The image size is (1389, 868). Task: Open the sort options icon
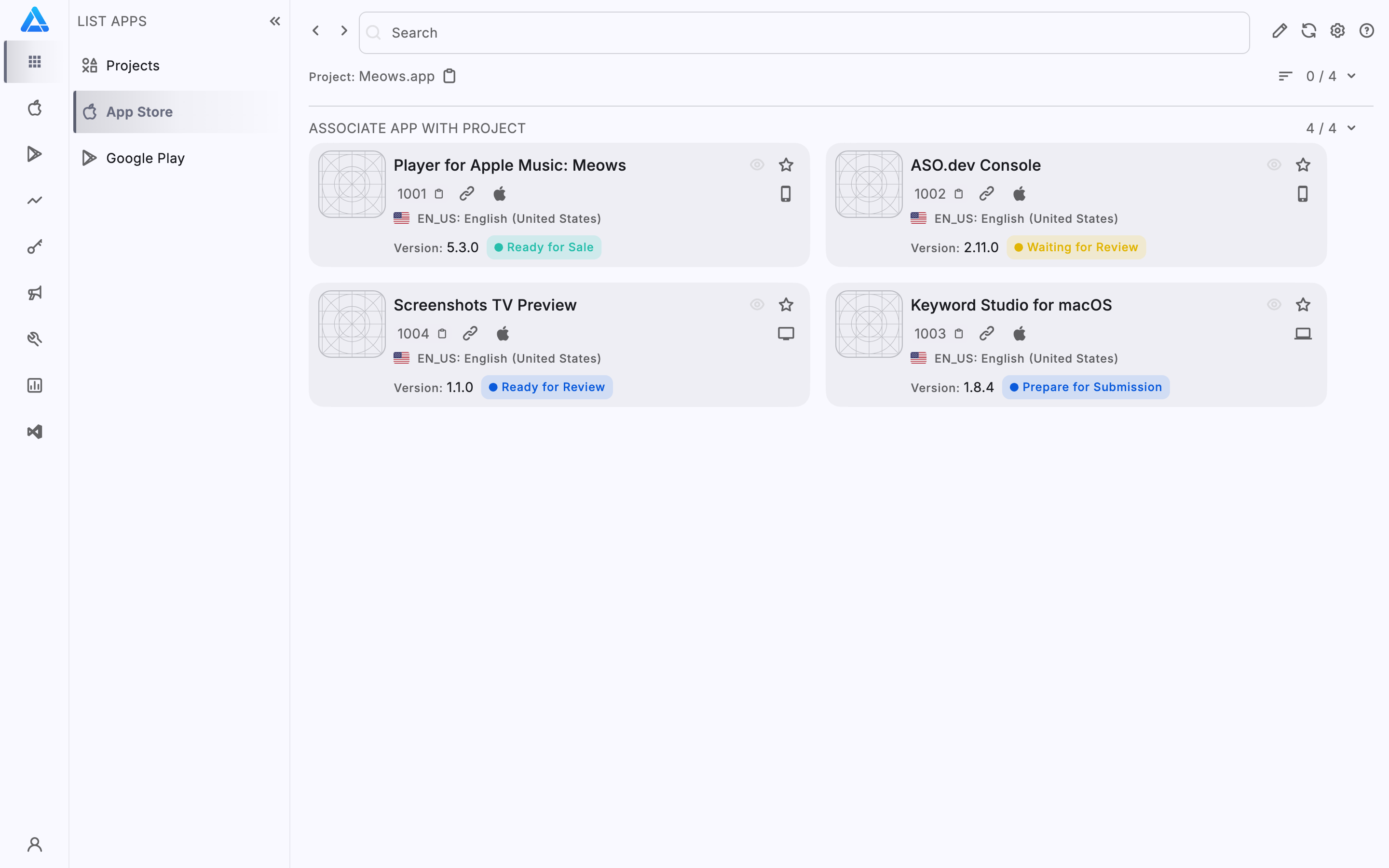[x=1285, y=76]
